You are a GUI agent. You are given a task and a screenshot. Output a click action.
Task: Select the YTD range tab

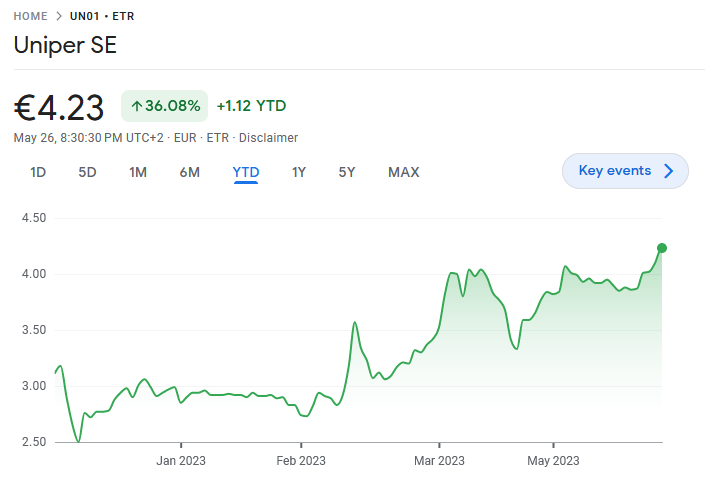(245, 173)
